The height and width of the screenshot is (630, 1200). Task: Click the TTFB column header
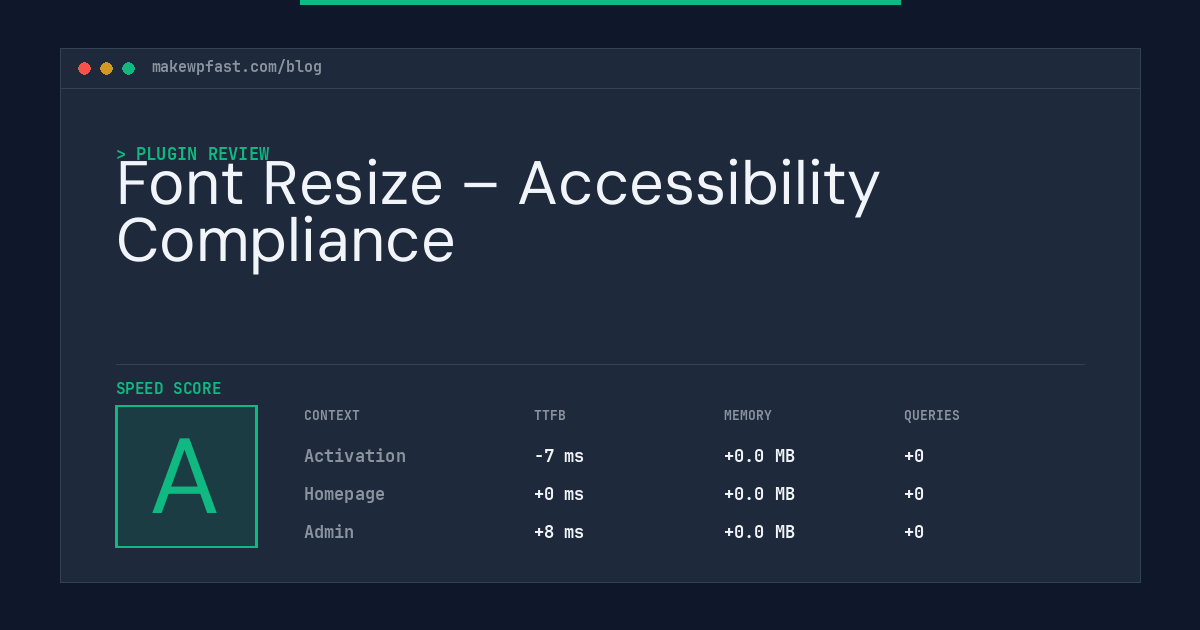point(550,416)
